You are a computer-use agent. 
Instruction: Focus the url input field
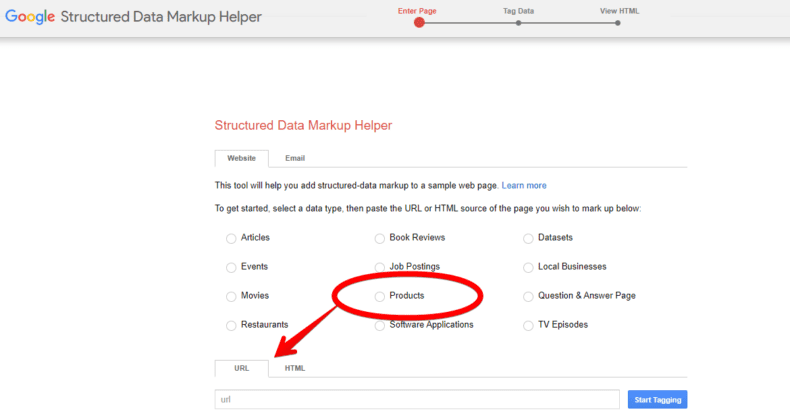tap(417, 399)
